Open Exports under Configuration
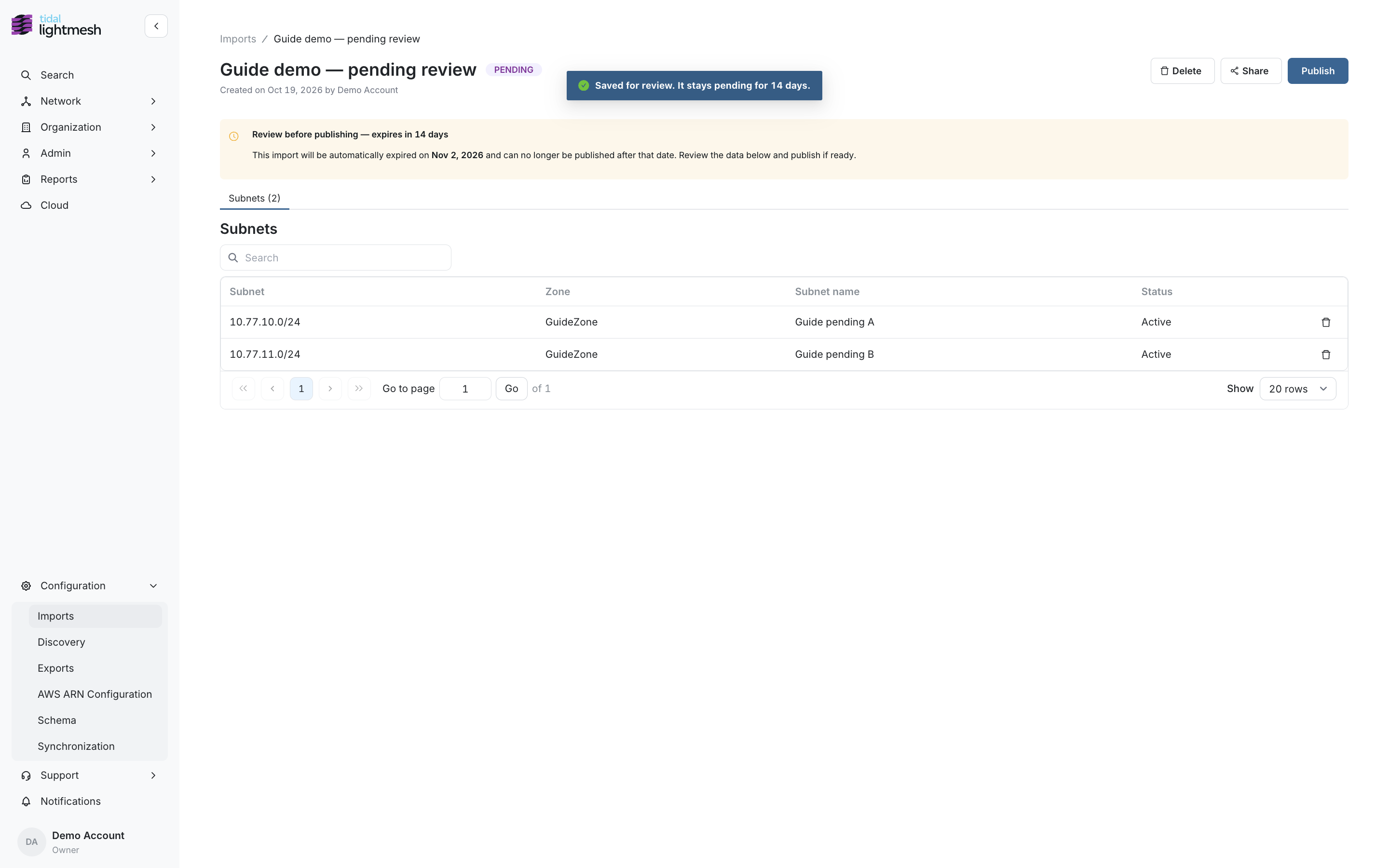Viewport: 1389px width, 868px height. 95,668
